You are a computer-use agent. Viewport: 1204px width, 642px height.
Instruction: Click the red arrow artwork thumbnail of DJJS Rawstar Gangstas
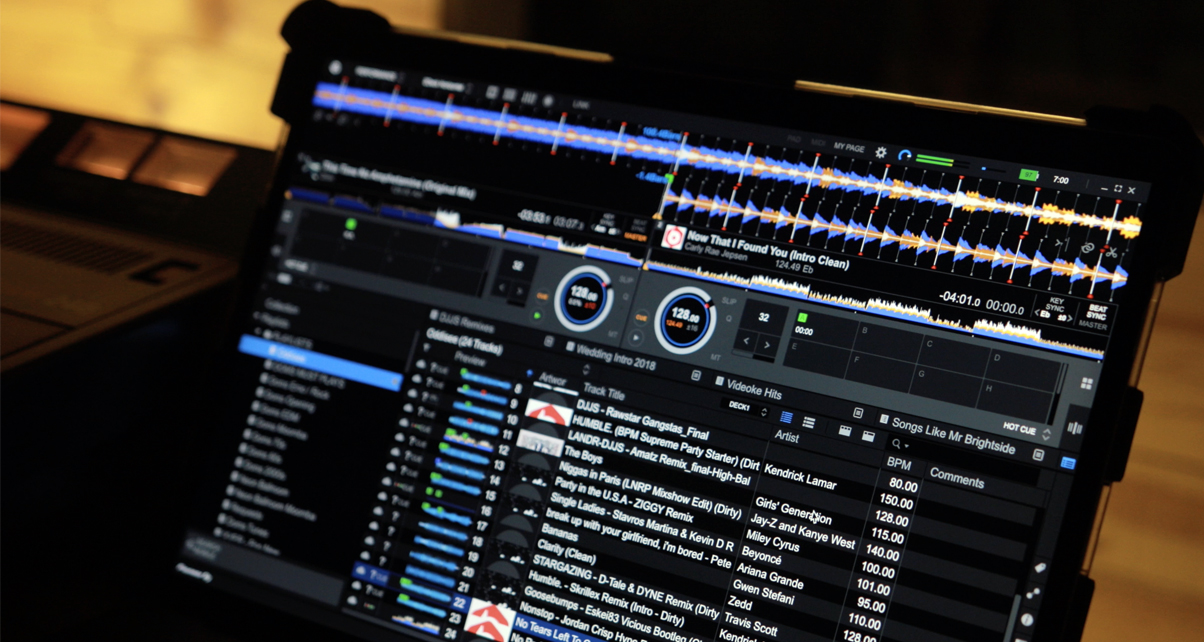point(550,412)
